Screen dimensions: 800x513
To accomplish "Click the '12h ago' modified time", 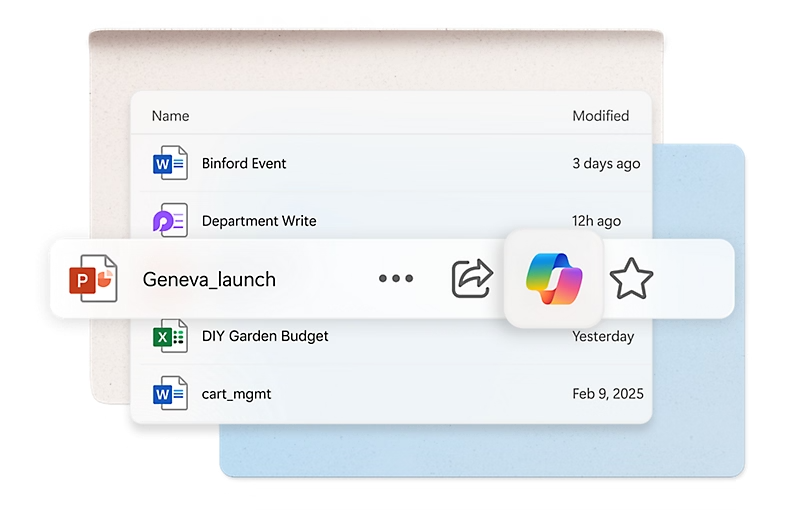I will pyautogui.click(x=596, y=221).
